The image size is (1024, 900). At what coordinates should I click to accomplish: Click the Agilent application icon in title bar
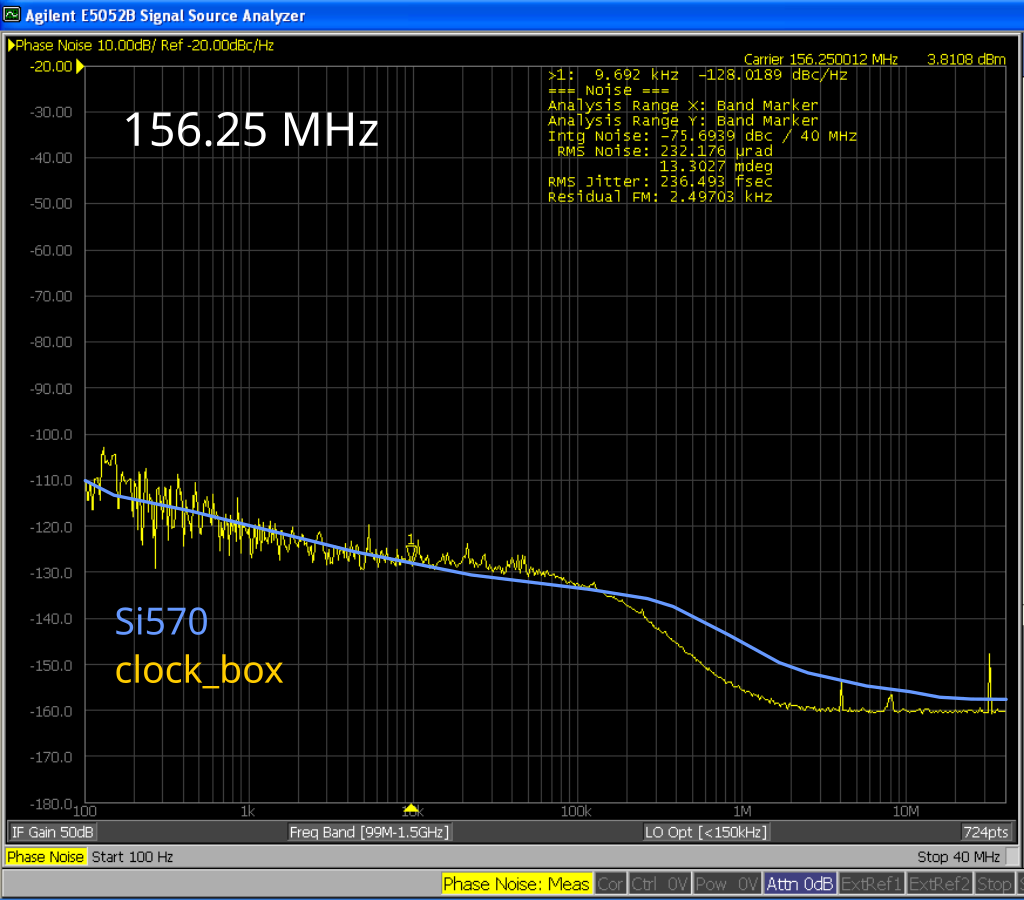tap(11, 15)
